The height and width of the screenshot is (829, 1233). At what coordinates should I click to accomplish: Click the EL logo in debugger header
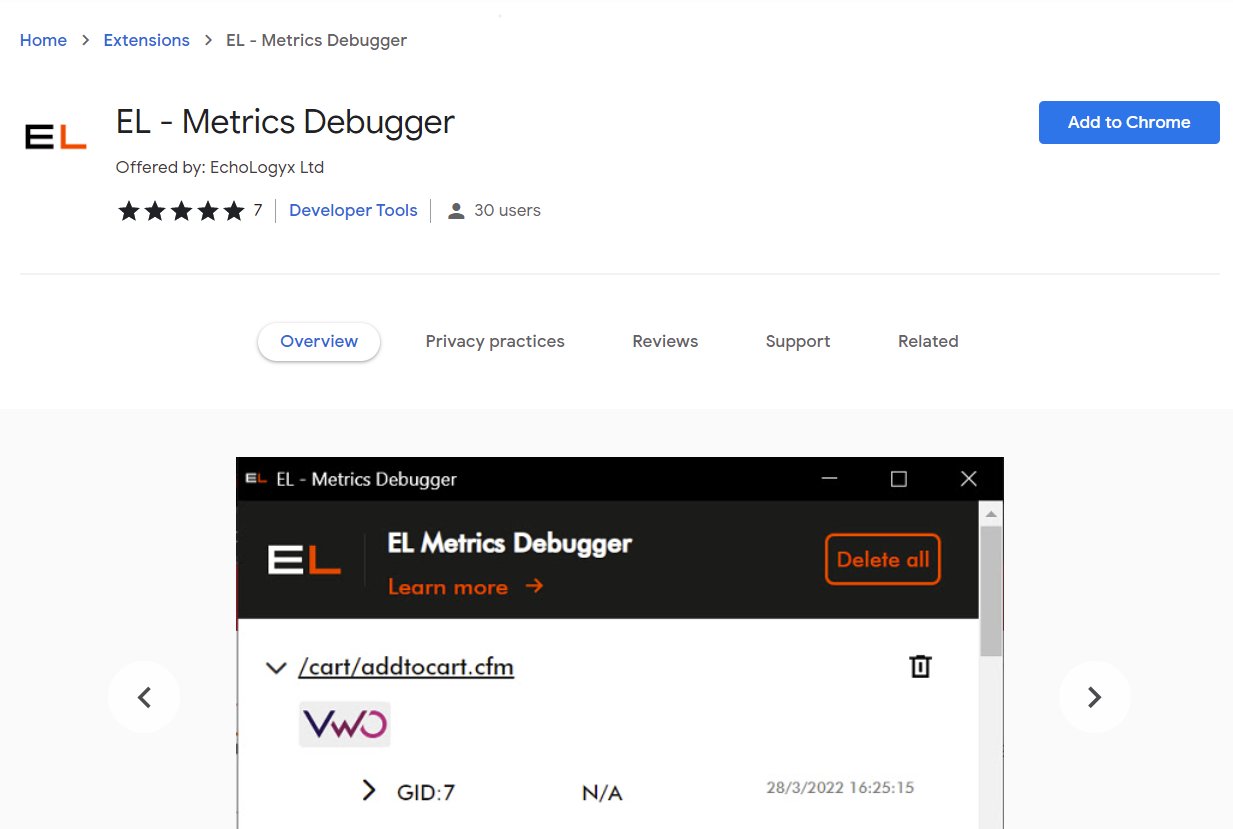[304, 559]
